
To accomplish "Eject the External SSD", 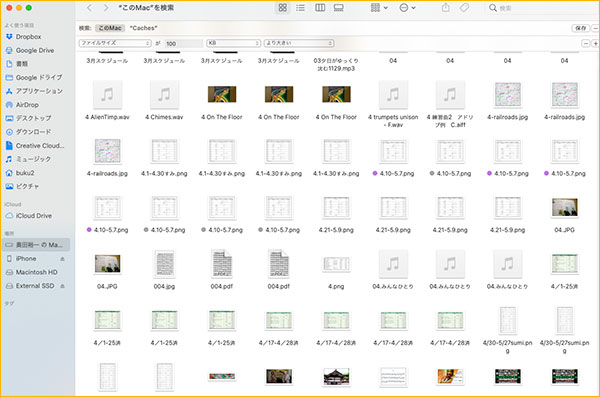I will pos(62,286).
